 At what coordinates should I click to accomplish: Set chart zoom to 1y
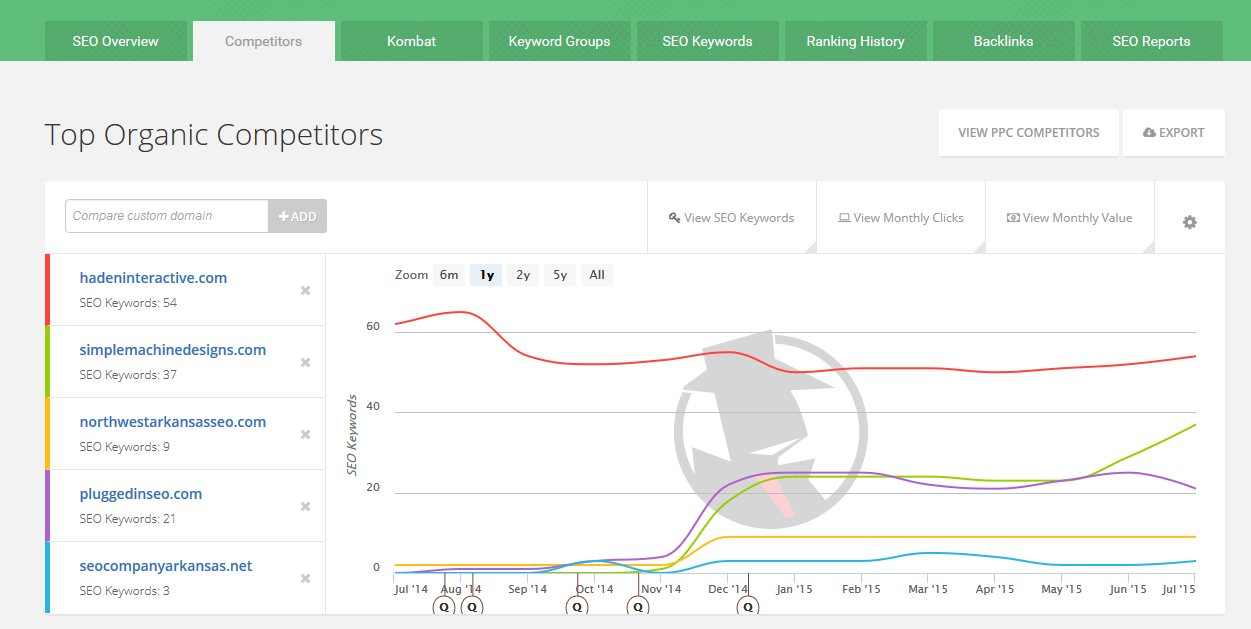click(x=487, y=275)
